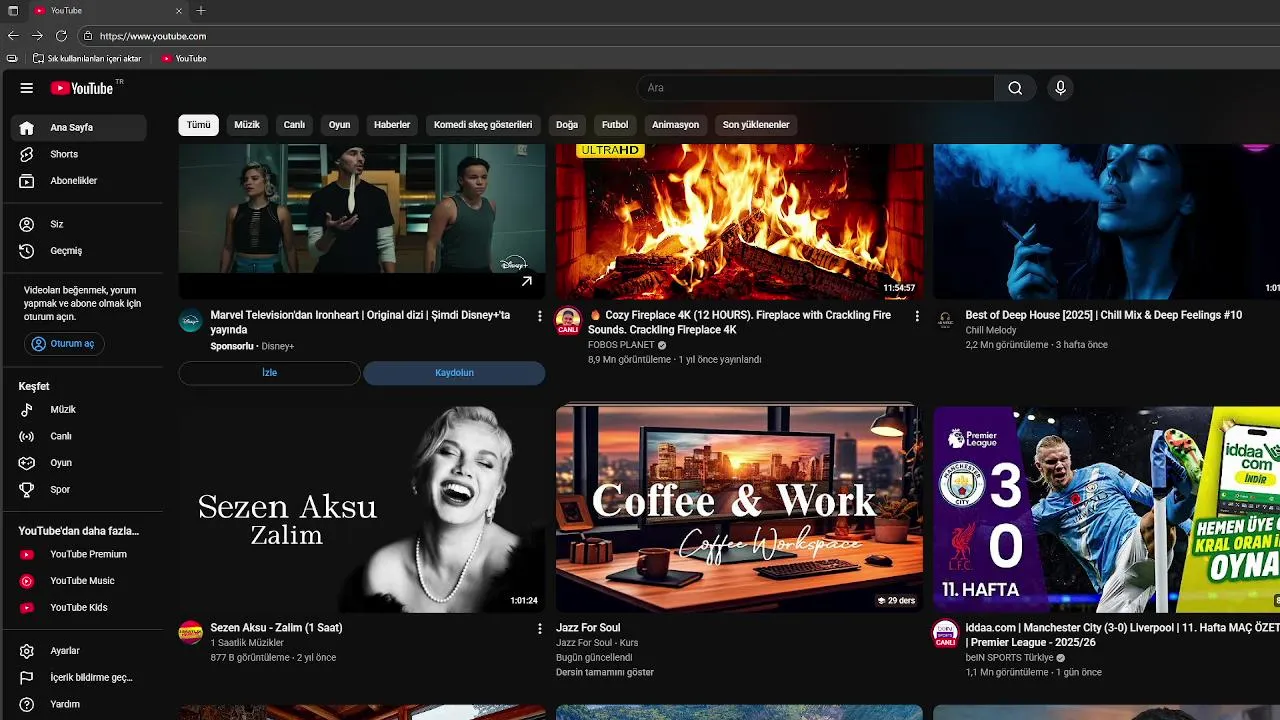Open Ayarlar settings

coord(79,651)
